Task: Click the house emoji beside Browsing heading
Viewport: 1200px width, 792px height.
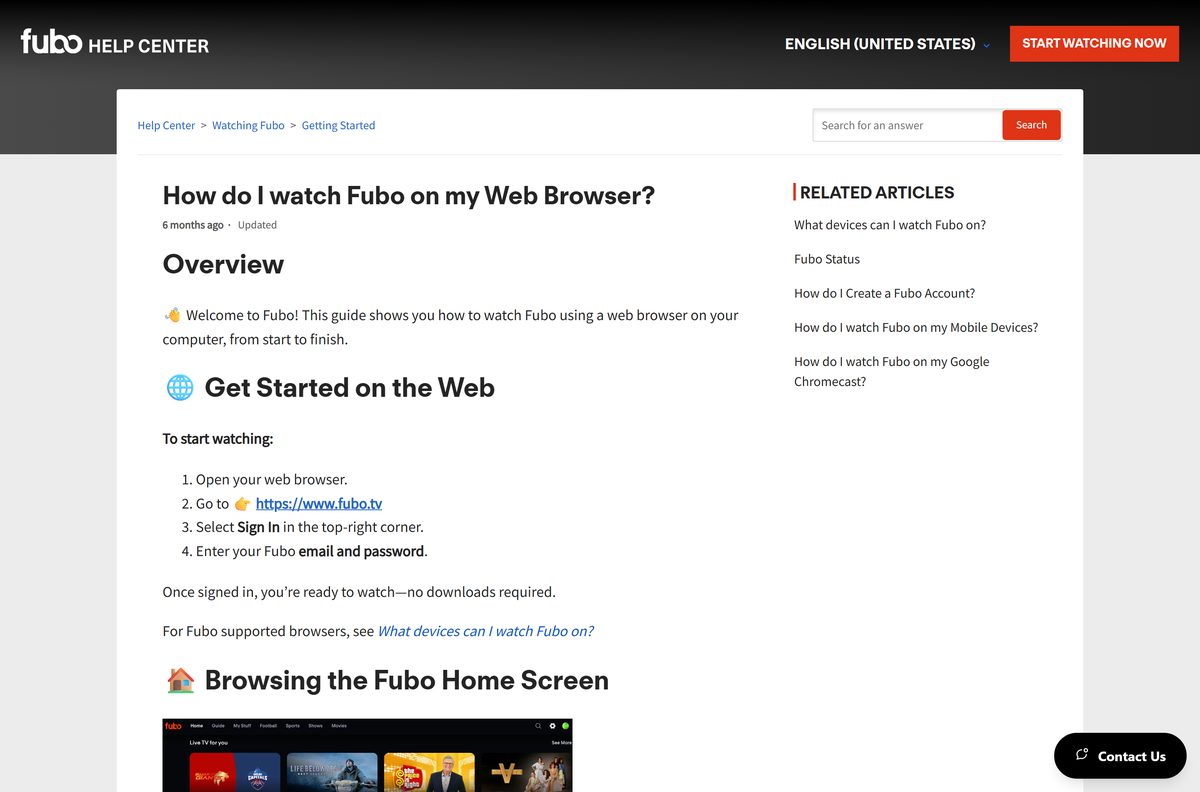Action: [x=180, y=680]
